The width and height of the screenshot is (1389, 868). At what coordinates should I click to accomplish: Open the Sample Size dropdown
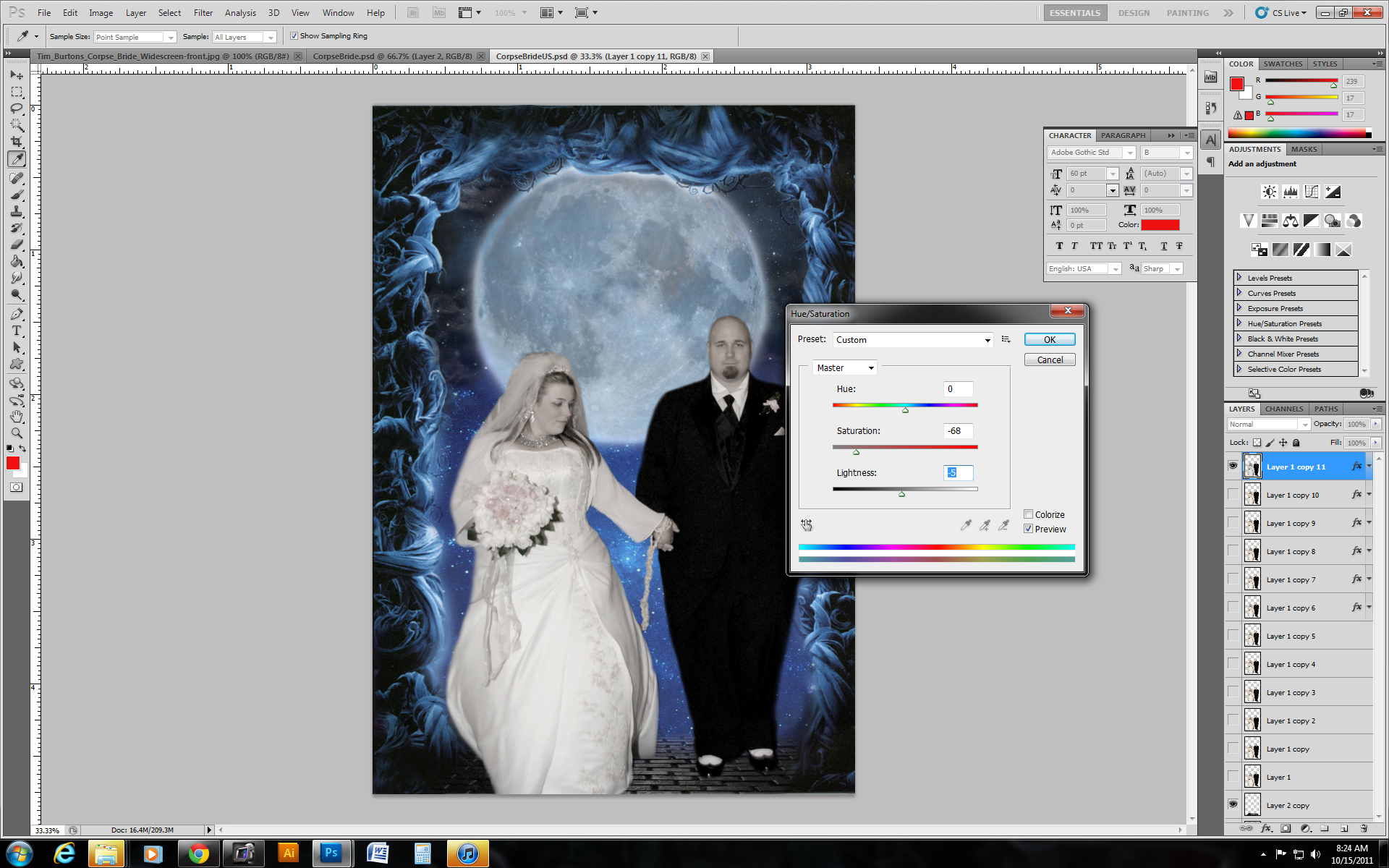click(135, 37)
